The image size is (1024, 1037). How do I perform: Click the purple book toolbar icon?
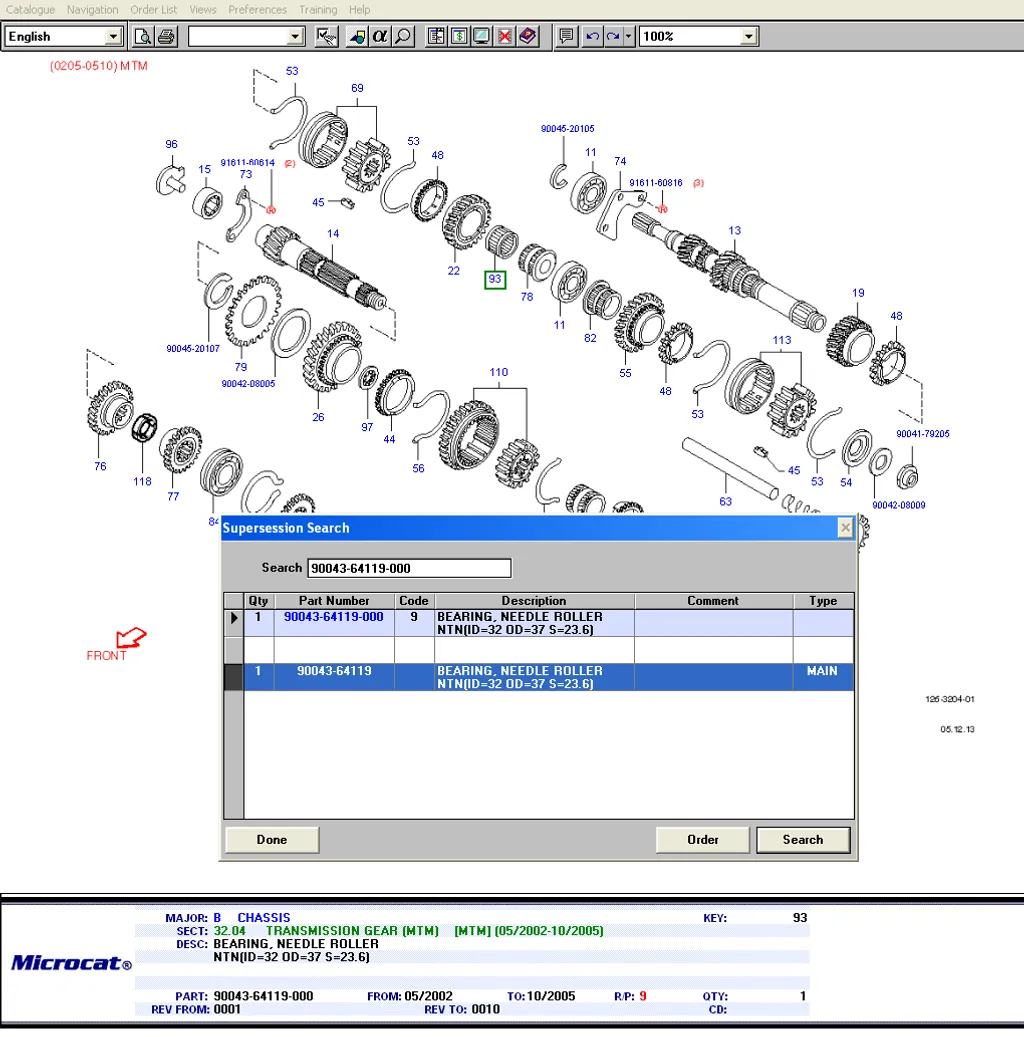coord(528,36)
